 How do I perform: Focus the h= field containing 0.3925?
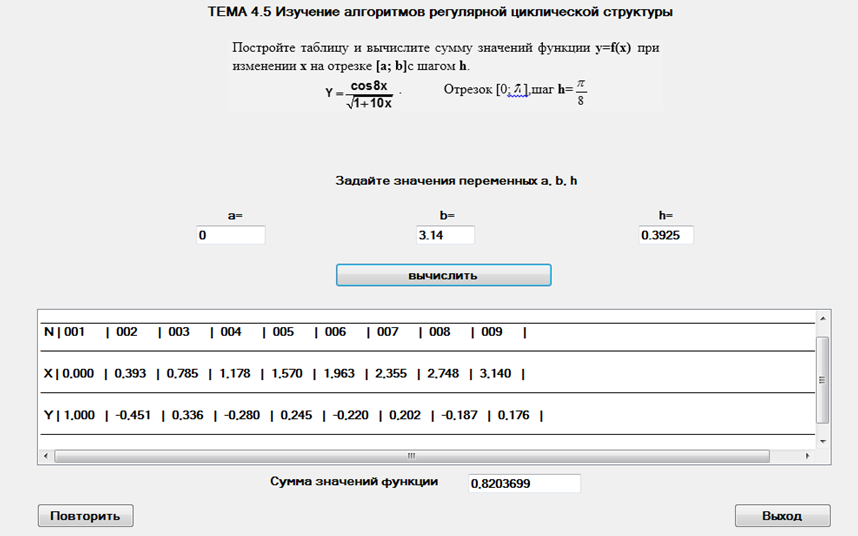click(666, 235)
